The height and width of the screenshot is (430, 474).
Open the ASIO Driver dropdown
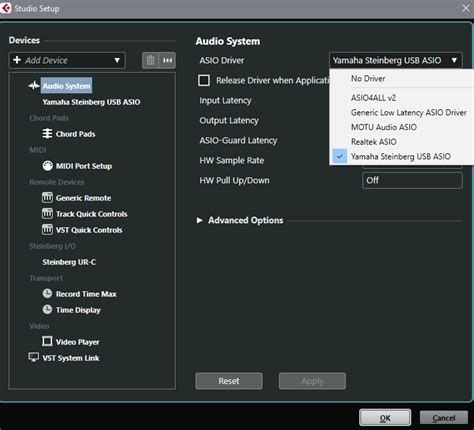click(x=396, y=60)
